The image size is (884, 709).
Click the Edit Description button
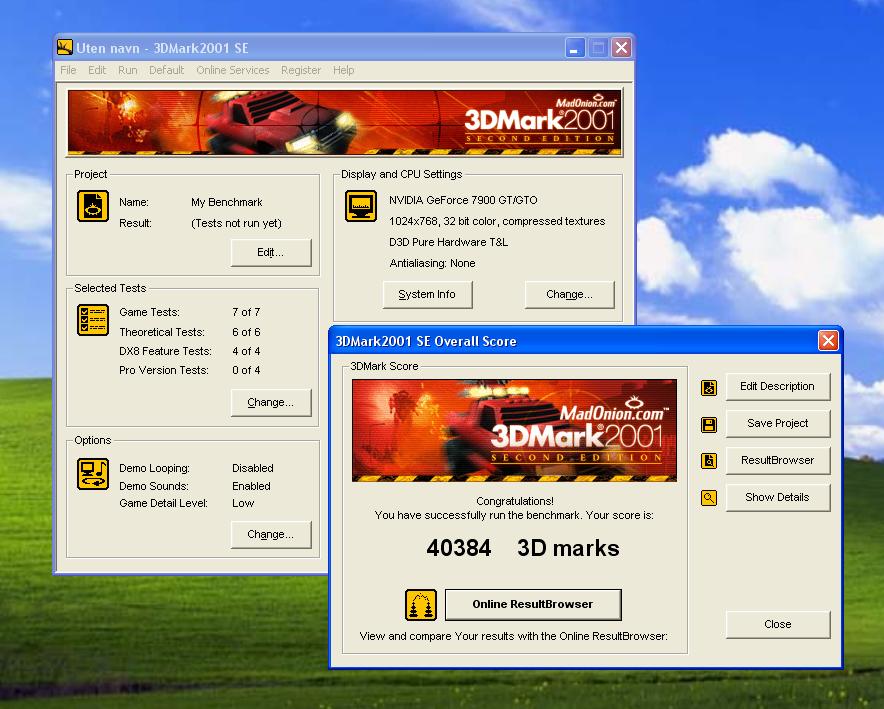(777, 387)
